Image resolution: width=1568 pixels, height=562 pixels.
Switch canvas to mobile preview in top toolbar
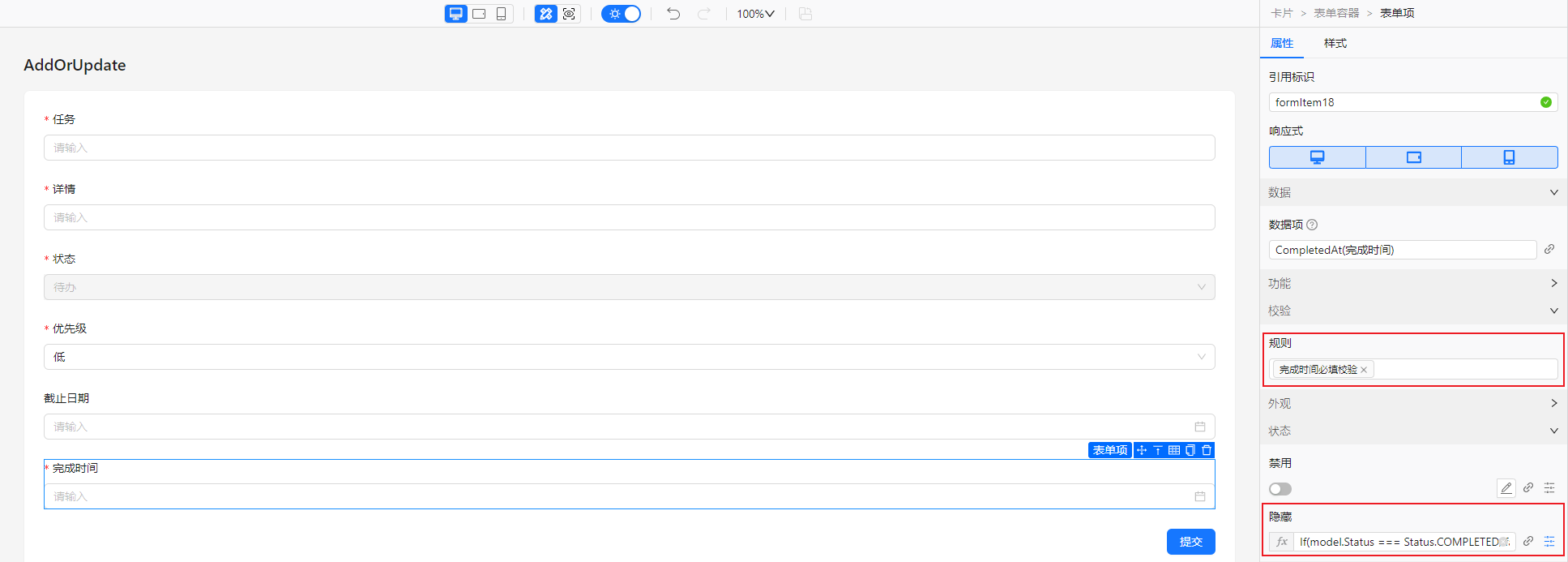pyautogui.click(x=502, y=14)
